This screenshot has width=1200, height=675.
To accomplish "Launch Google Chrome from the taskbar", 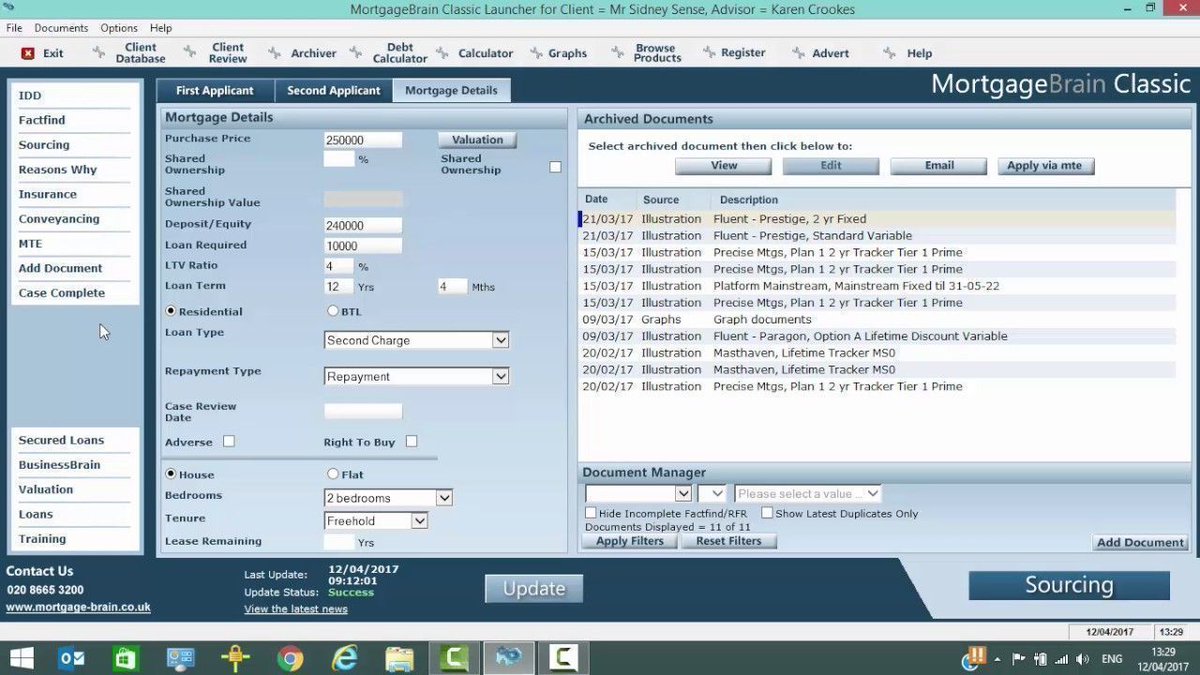I will click(x=290, y=658).
